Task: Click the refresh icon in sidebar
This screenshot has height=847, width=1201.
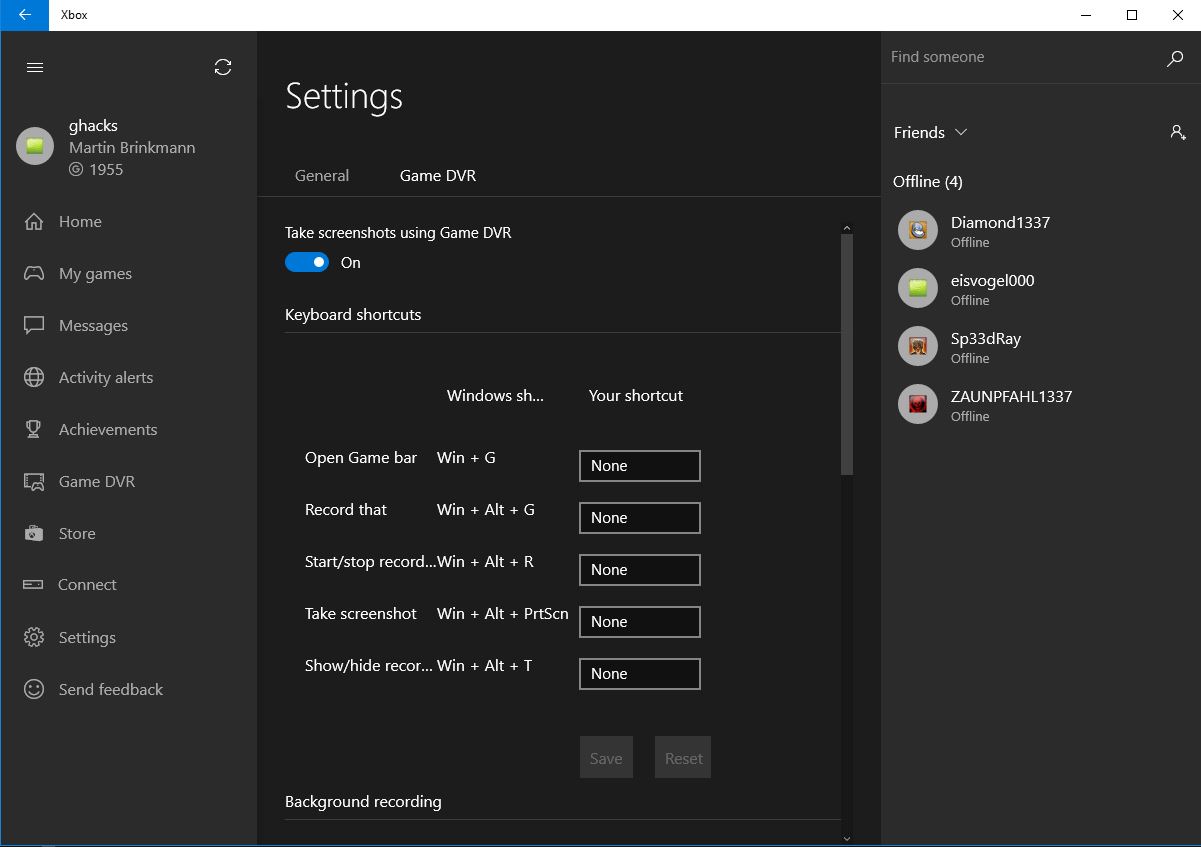Action: pos(223,67)
